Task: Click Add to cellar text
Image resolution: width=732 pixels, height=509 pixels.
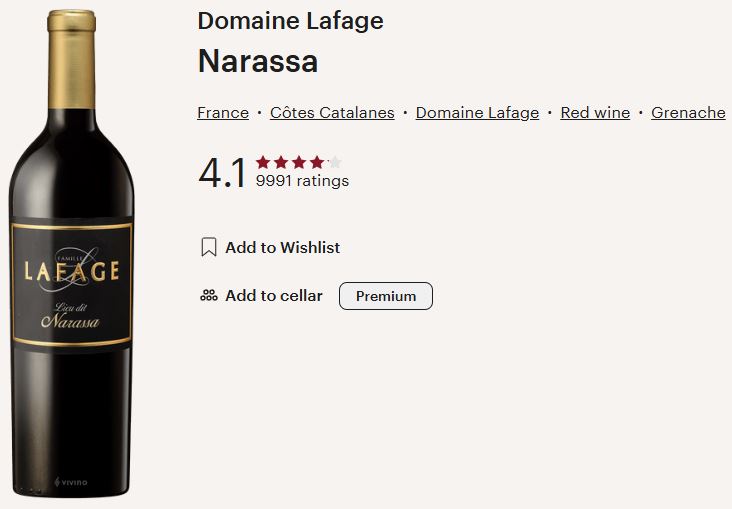Action: [x=274, y=296]
